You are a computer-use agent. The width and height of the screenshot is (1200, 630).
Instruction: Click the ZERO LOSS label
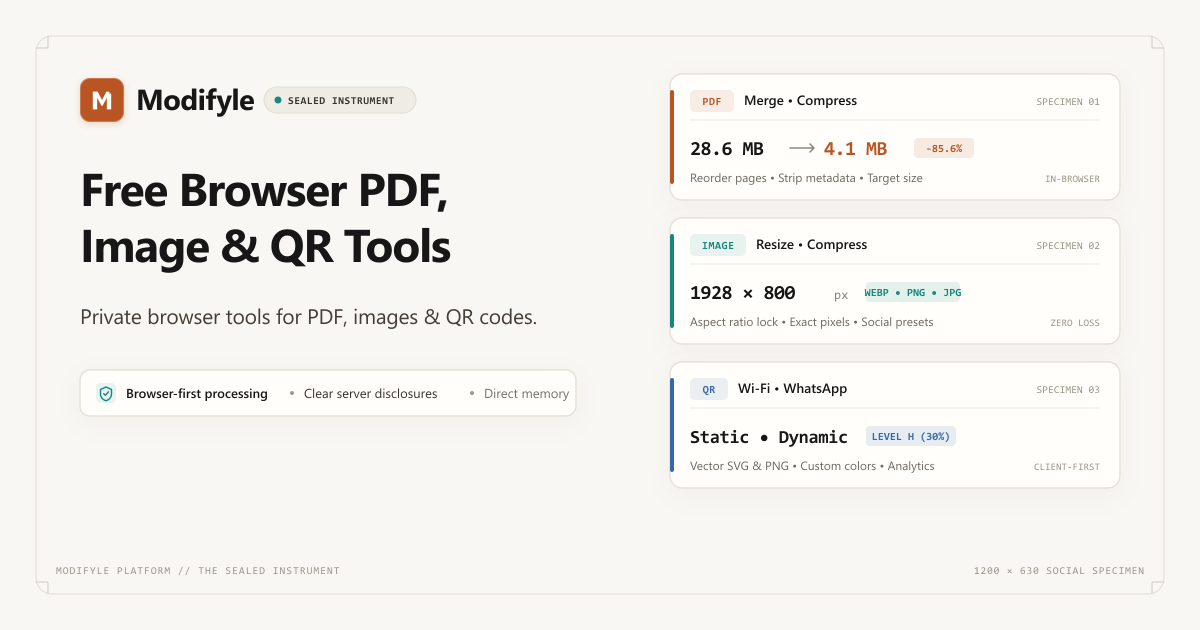tap(1075, 323)
